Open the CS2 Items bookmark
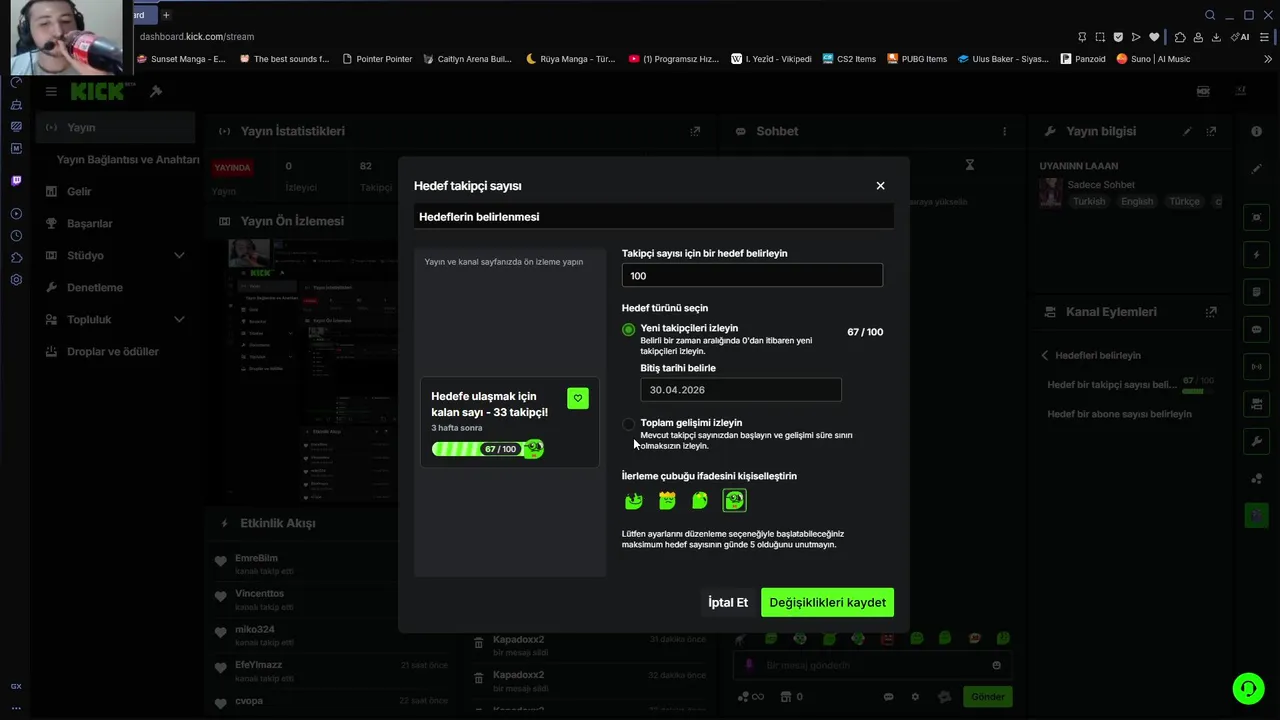Screen dimensions: 1280x720 (849, 59)
